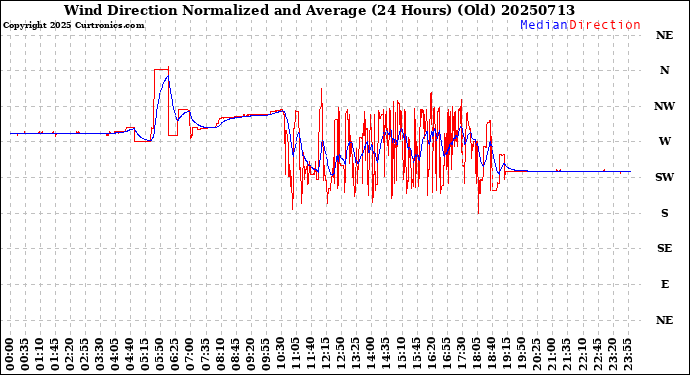Click the top NE axis label
Screen dimensions: 690x375
[664, 35]
